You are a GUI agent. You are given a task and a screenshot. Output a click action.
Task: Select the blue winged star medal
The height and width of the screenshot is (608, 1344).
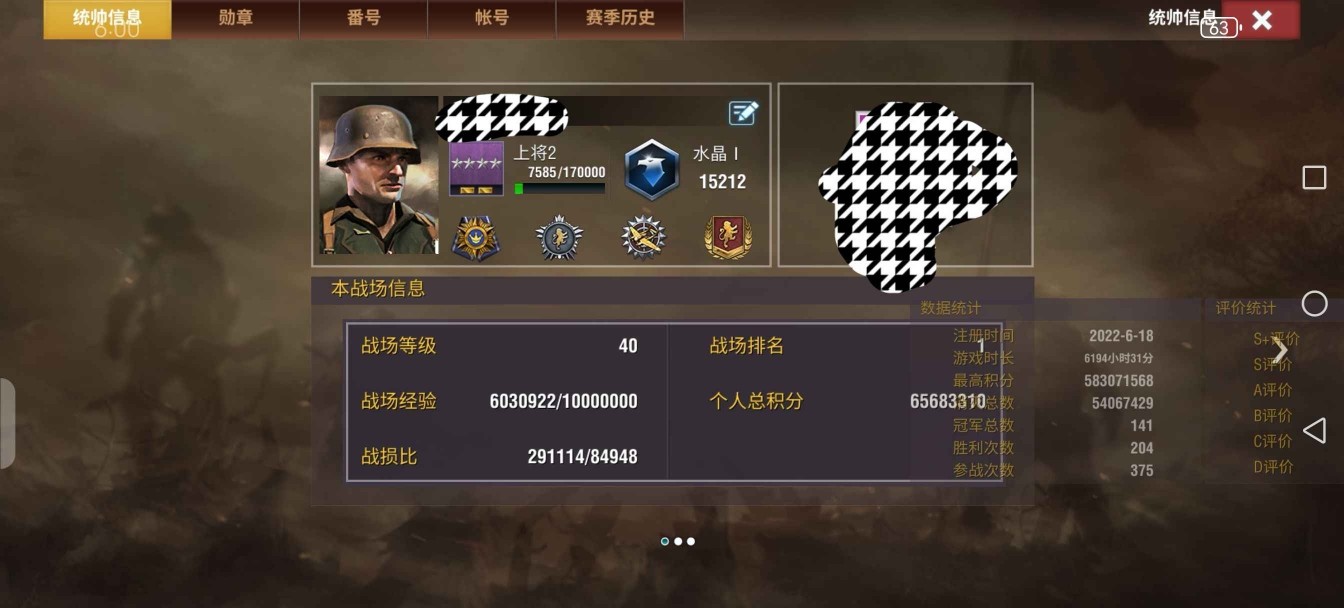point(476,238)
